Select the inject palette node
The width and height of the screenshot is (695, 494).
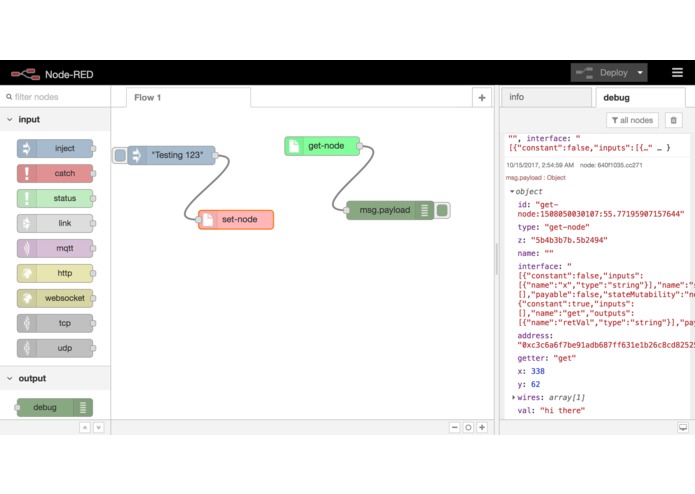click(x=55, y=148)
